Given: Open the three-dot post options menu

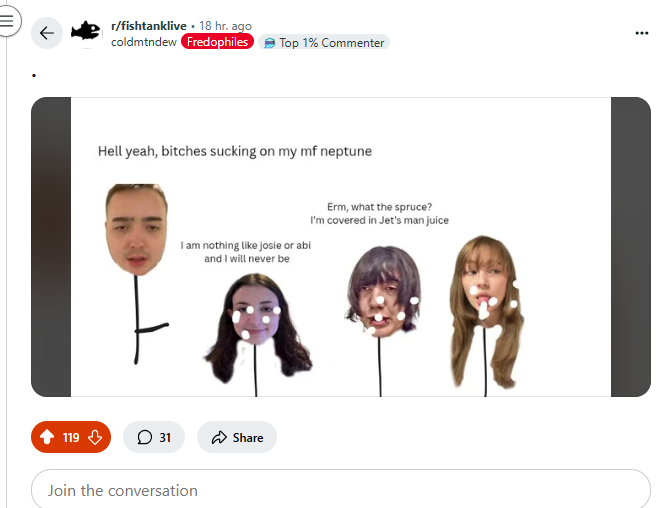Looking at the screenshot, I should (x=642, y=33).
